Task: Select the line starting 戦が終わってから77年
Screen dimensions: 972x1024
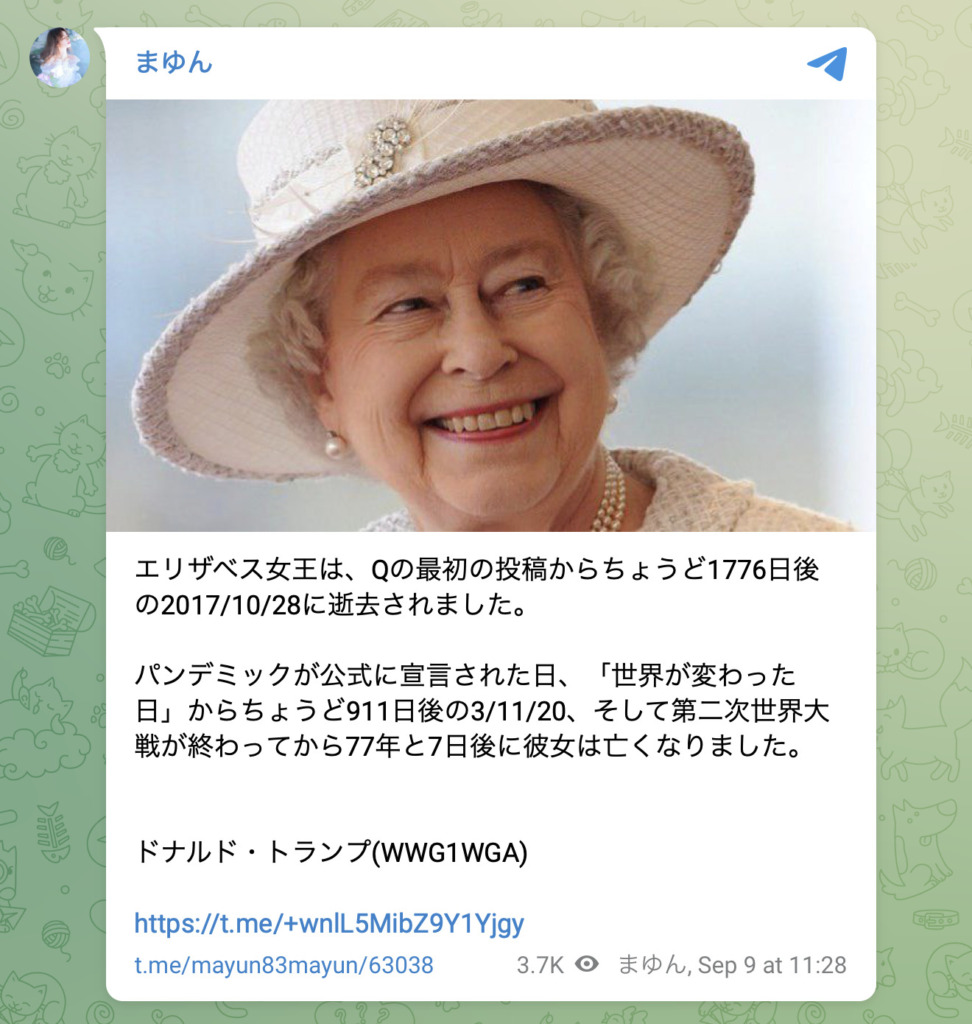Action: coord(468,746)
